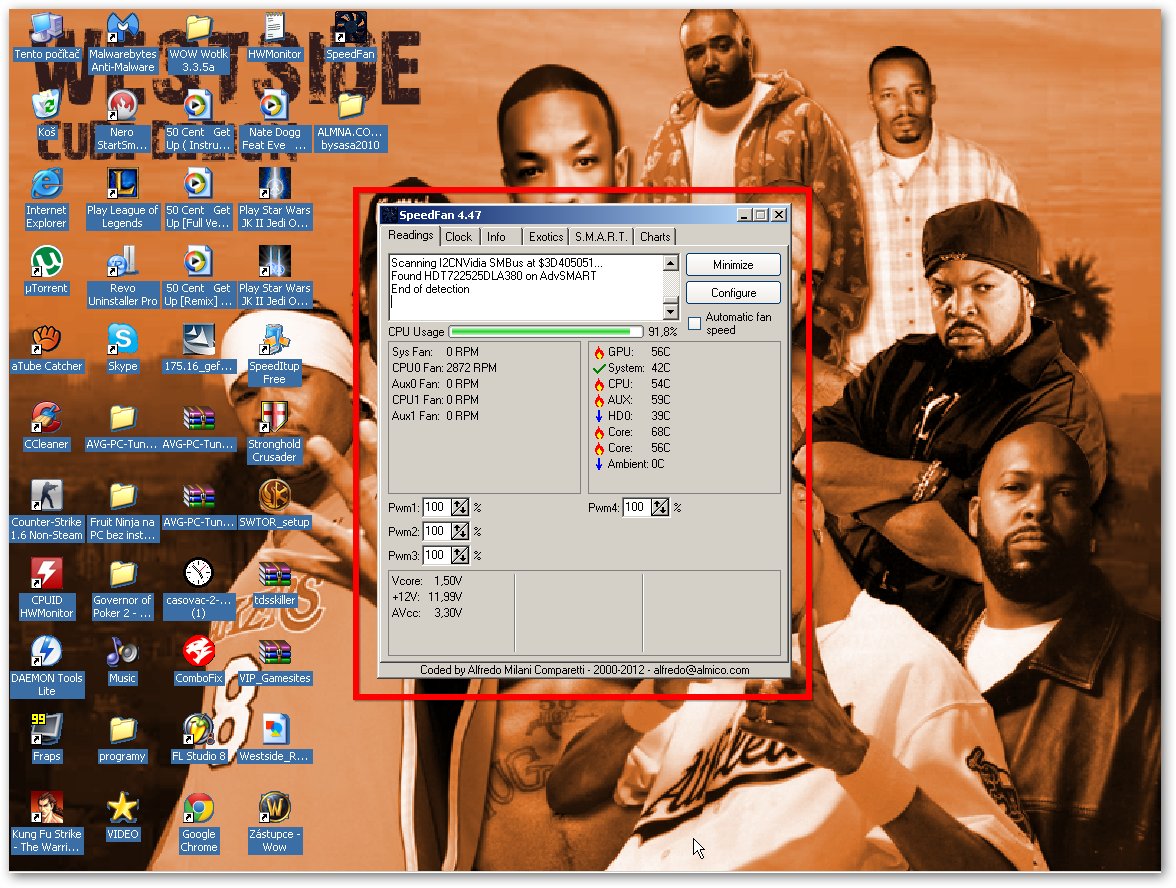Click the +12V 11,99V voltage reading
Viewport: 1176px width, 888px height.
427,597
